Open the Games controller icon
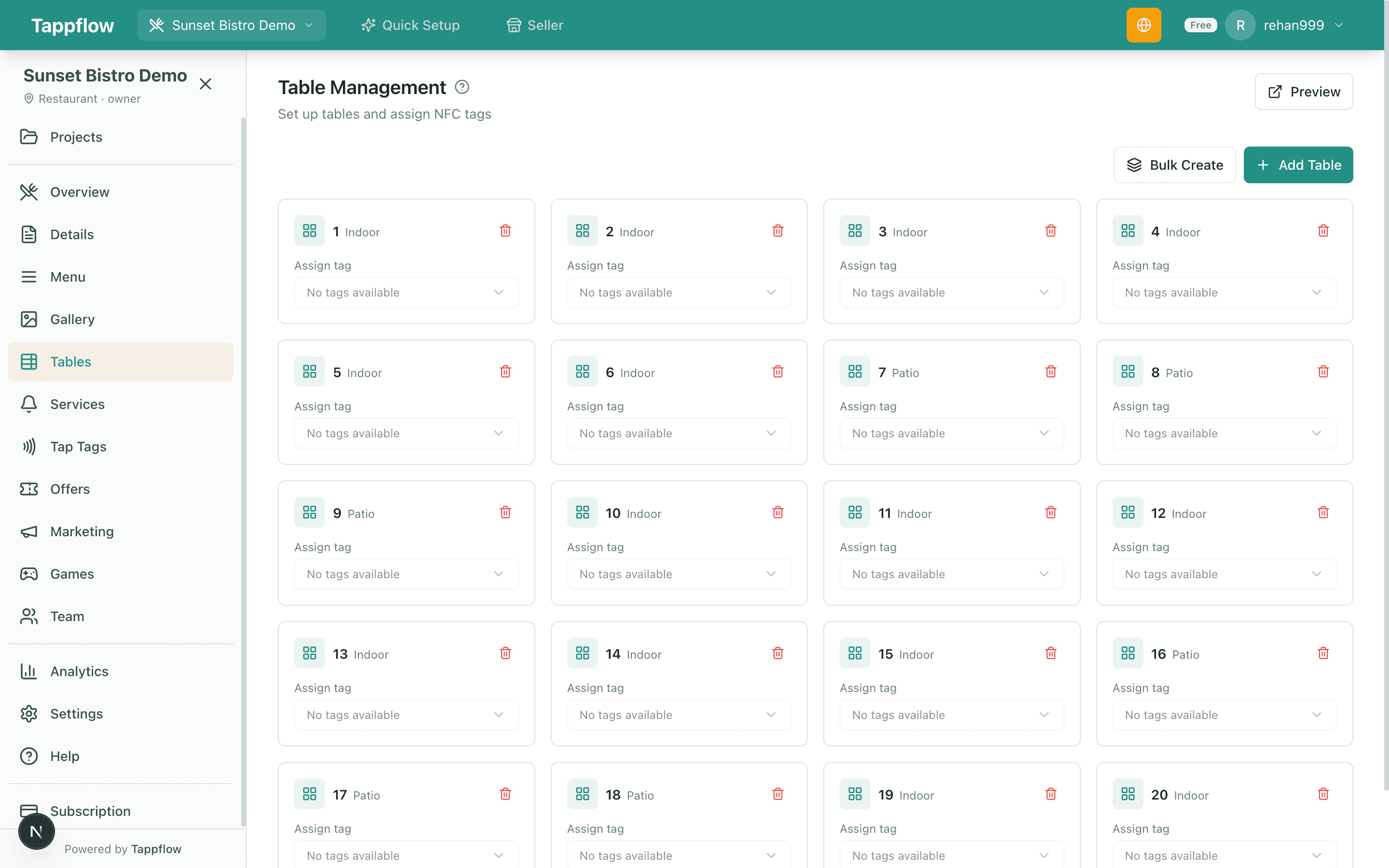The width and height of the screenshot is (1389, 868). point(29,573)
